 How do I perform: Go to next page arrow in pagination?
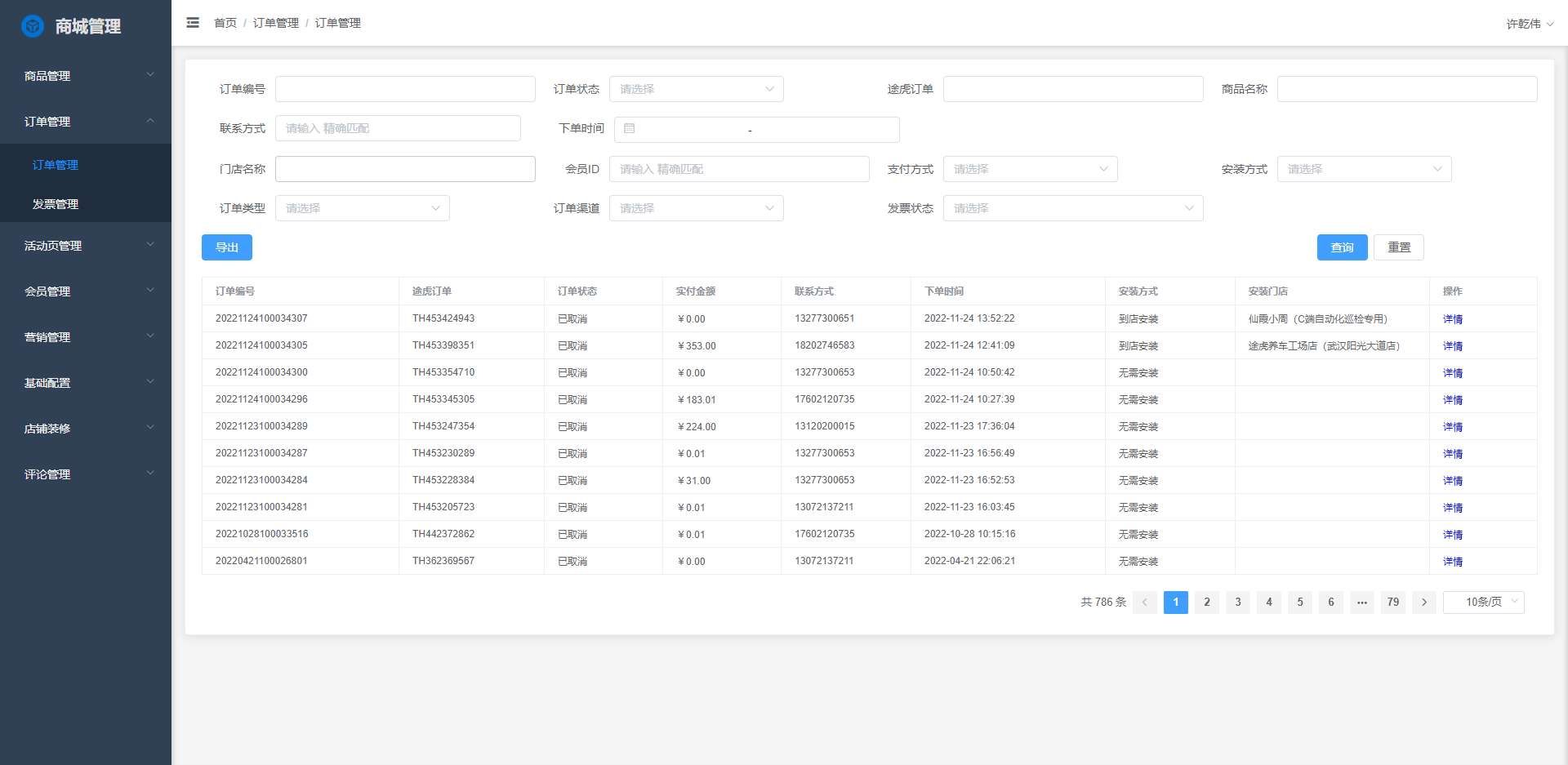[x=1424, y=603]
